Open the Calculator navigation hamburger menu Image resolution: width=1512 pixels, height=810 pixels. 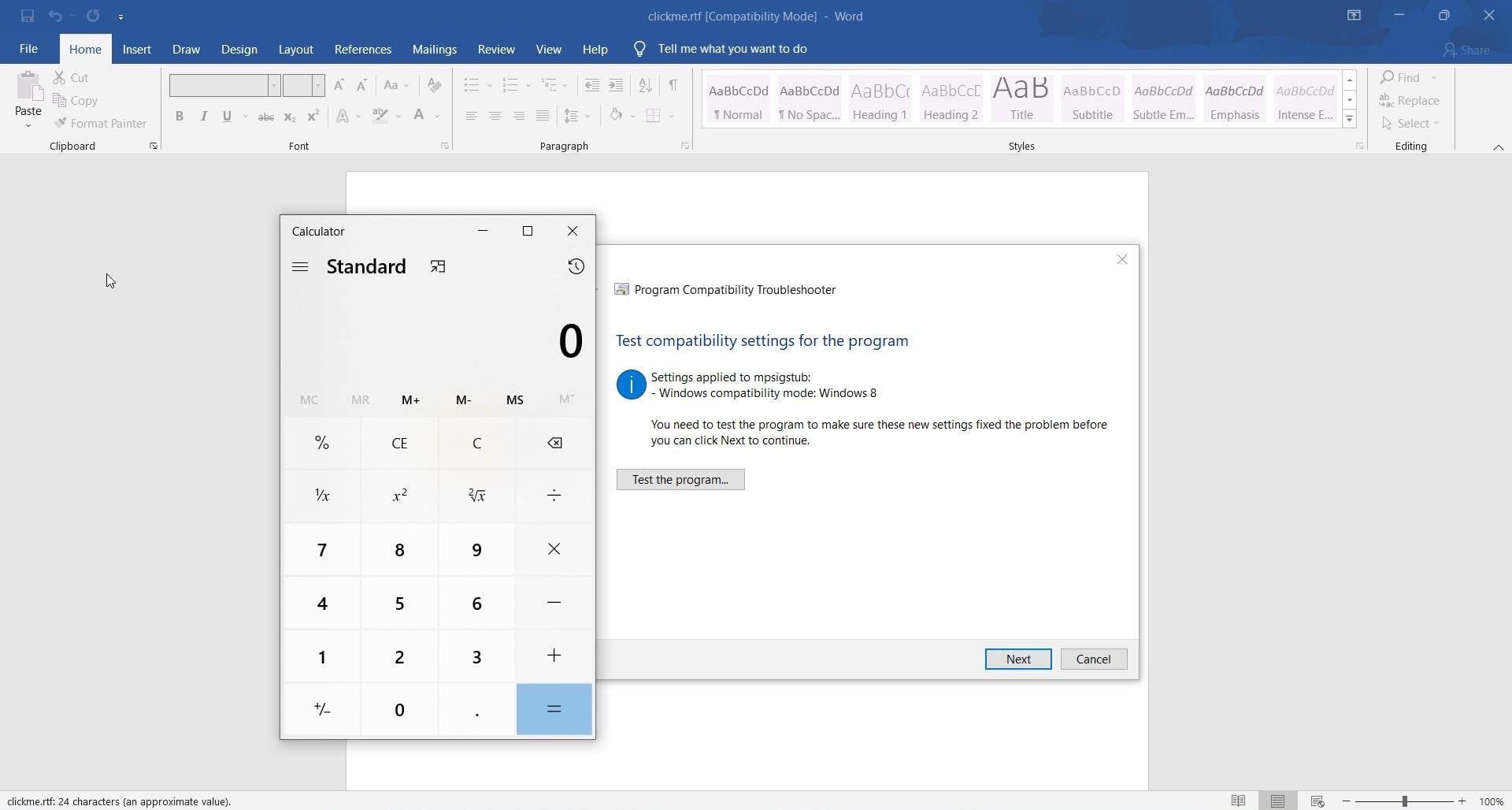300,267
